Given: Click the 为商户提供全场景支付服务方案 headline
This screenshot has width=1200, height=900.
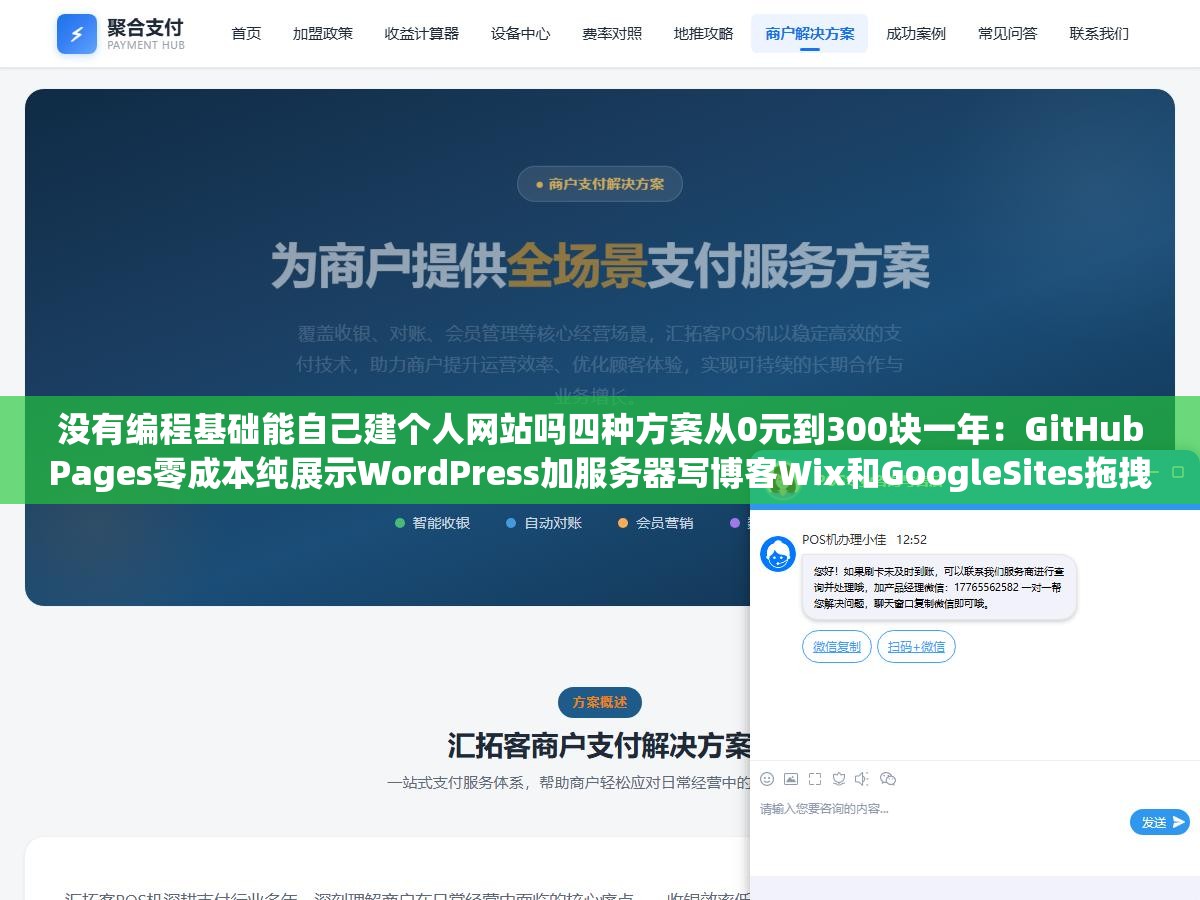Looking at the screenshot, I should pos(600,267).
